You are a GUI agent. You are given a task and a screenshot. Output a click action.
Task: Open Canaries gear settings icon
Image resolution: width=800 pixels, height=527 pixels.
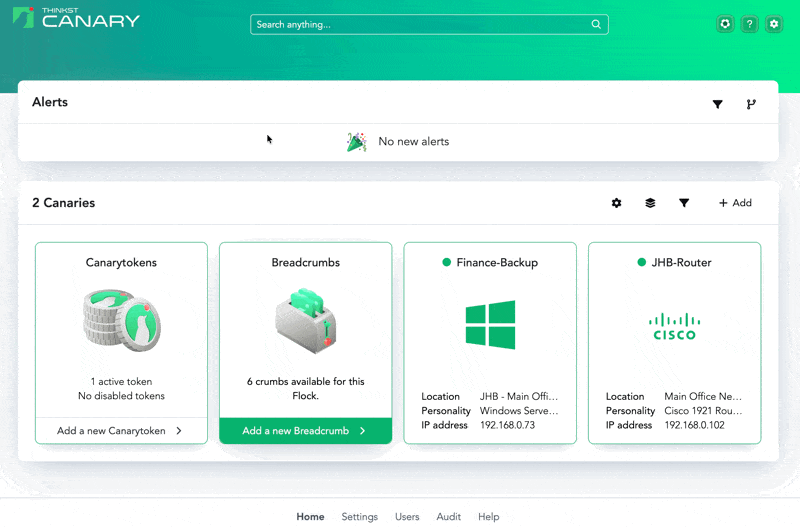pyautogui.click(x=616, y=203)
